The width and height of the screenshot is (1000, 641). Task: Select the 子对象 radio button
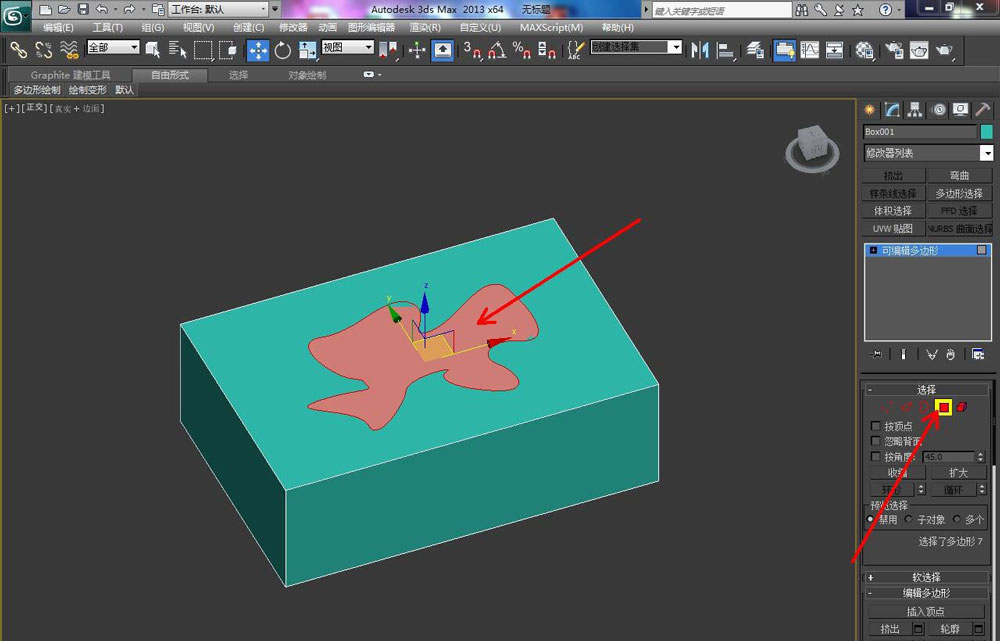(x=908, y=519)
